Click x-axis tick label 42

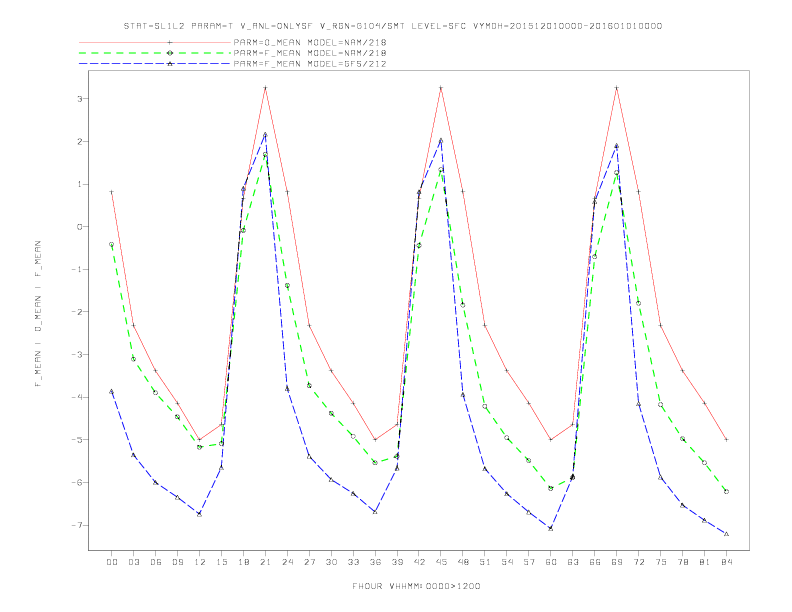pyautogui.click(x=419, y=562)
